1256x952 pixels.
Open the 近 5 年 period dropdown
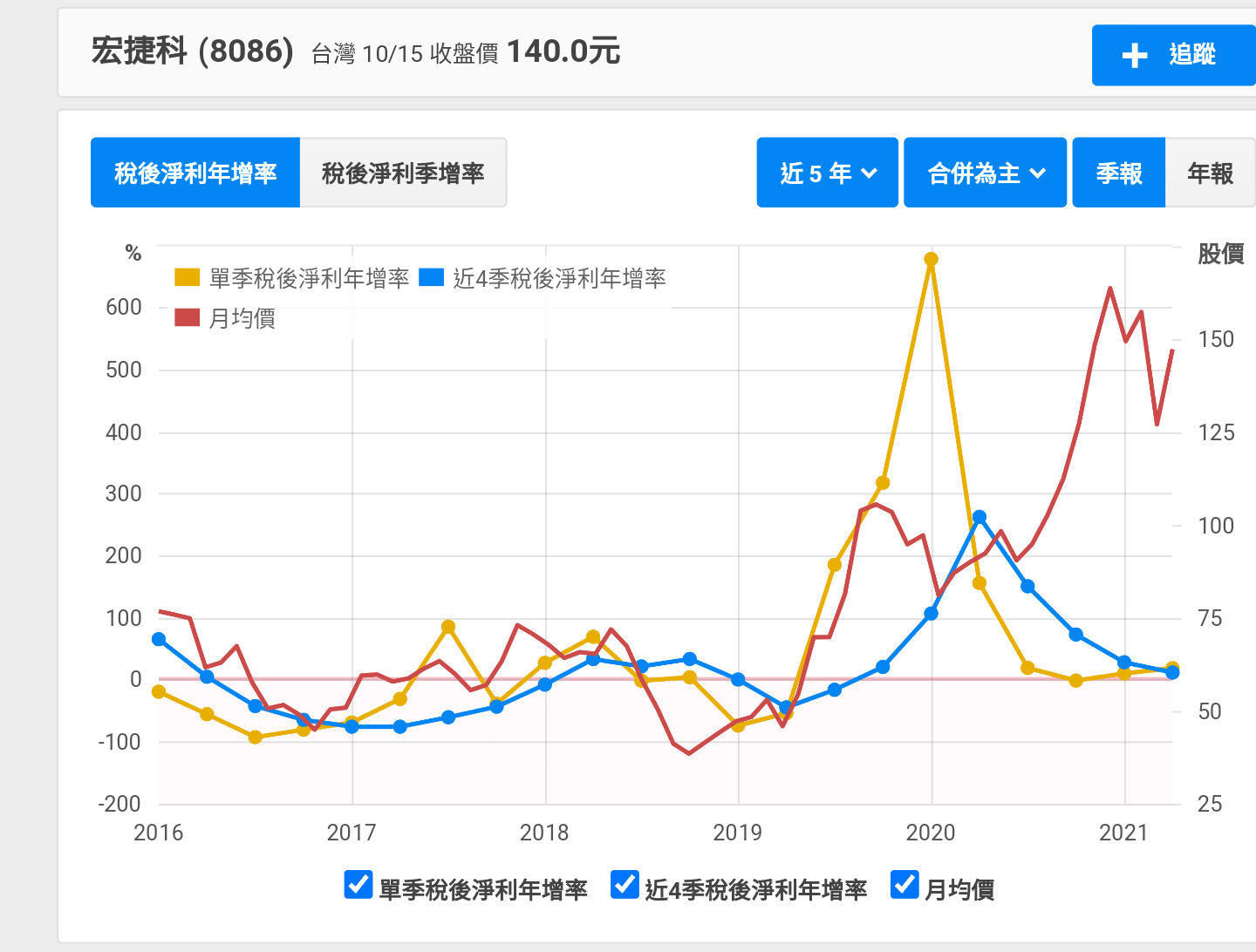point(827,173)
